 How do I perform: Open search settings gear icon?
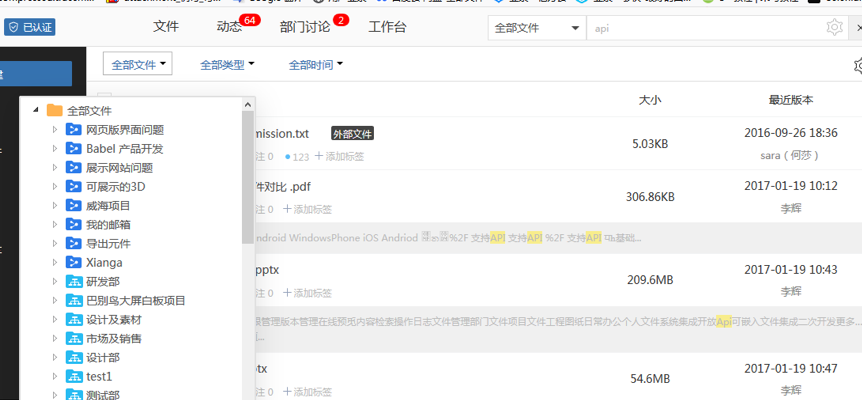pos(835,27)
